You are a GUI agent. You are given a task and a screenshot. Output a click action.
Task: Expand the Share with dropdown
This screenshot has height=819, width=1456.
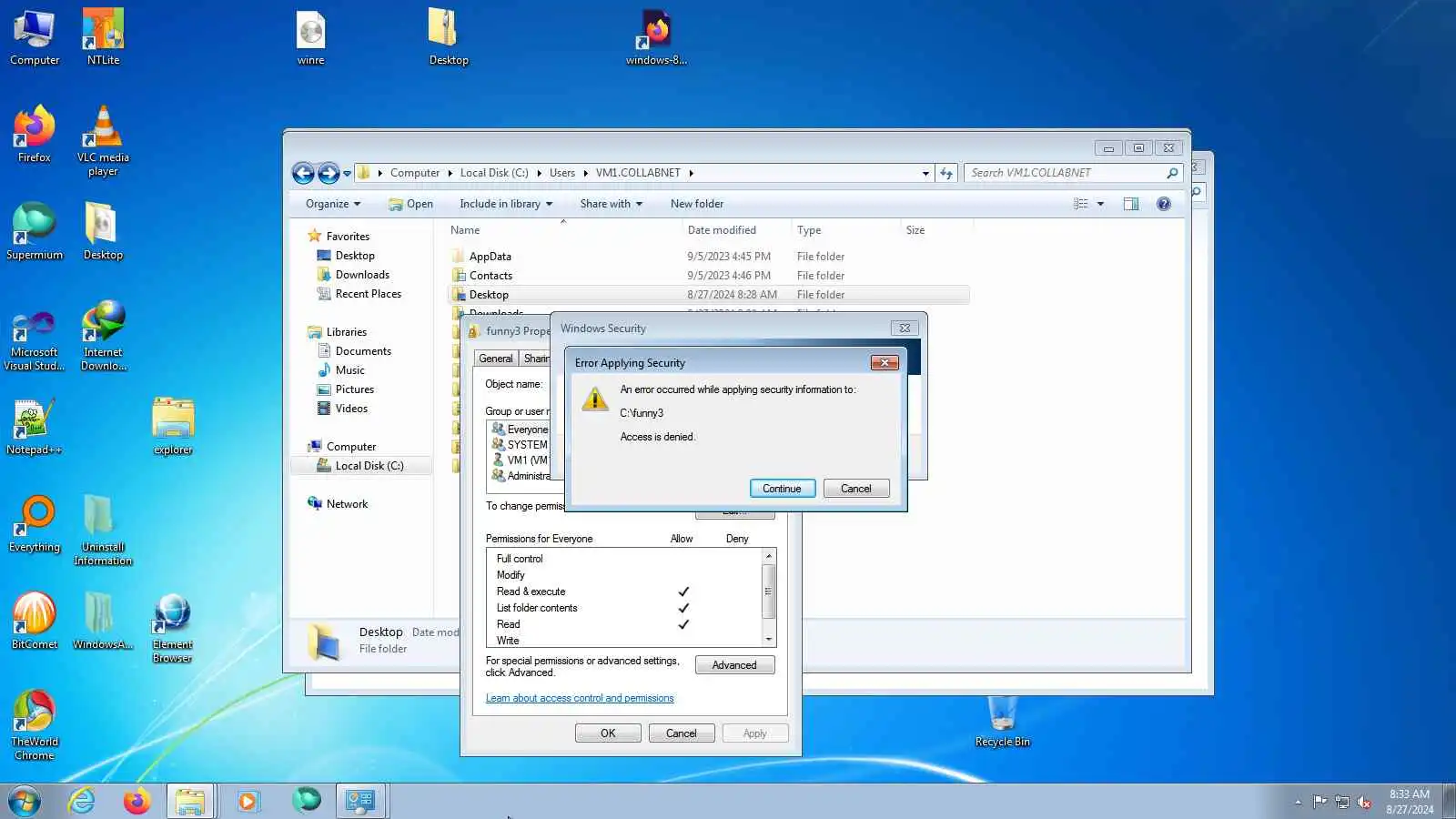pos(611,204)
